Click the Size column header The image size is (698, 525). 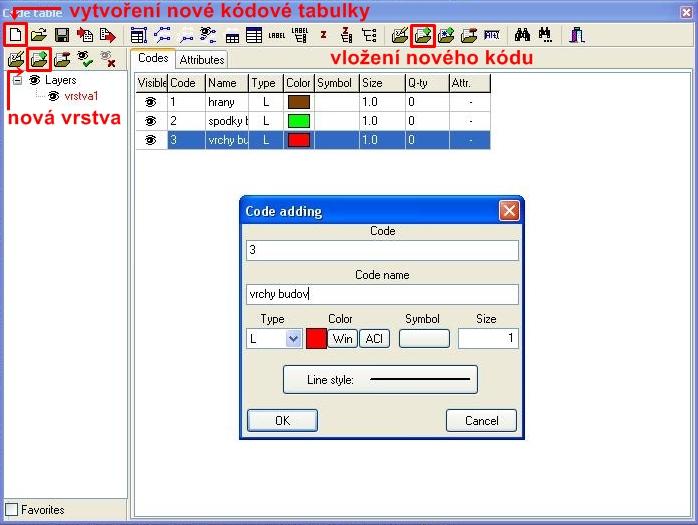382,83
